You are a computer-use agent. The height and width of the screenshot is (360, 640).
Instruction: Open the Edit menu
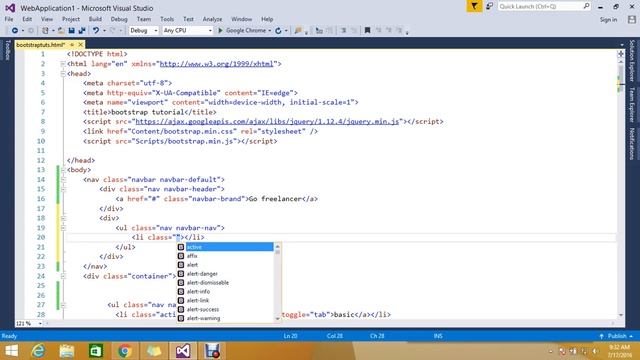pos(27,19)
